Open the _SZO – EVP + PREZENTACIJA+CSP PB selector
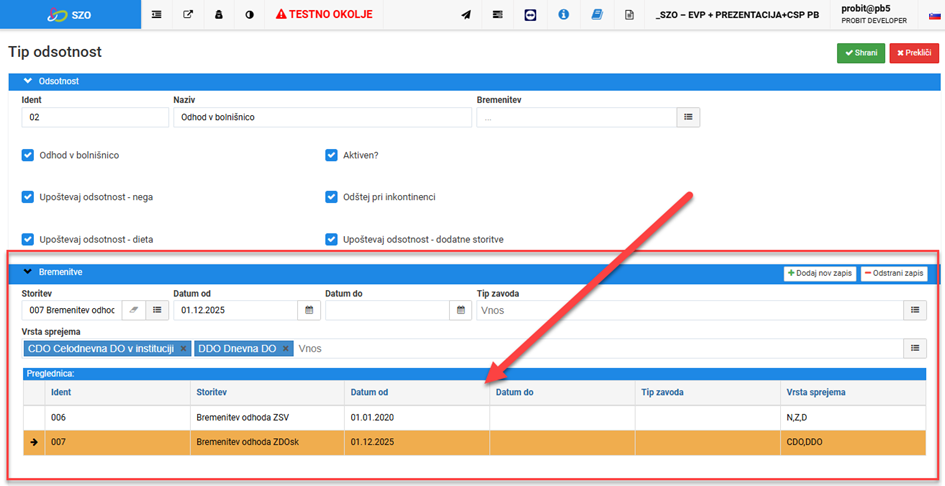 click(x=736, y=15)
